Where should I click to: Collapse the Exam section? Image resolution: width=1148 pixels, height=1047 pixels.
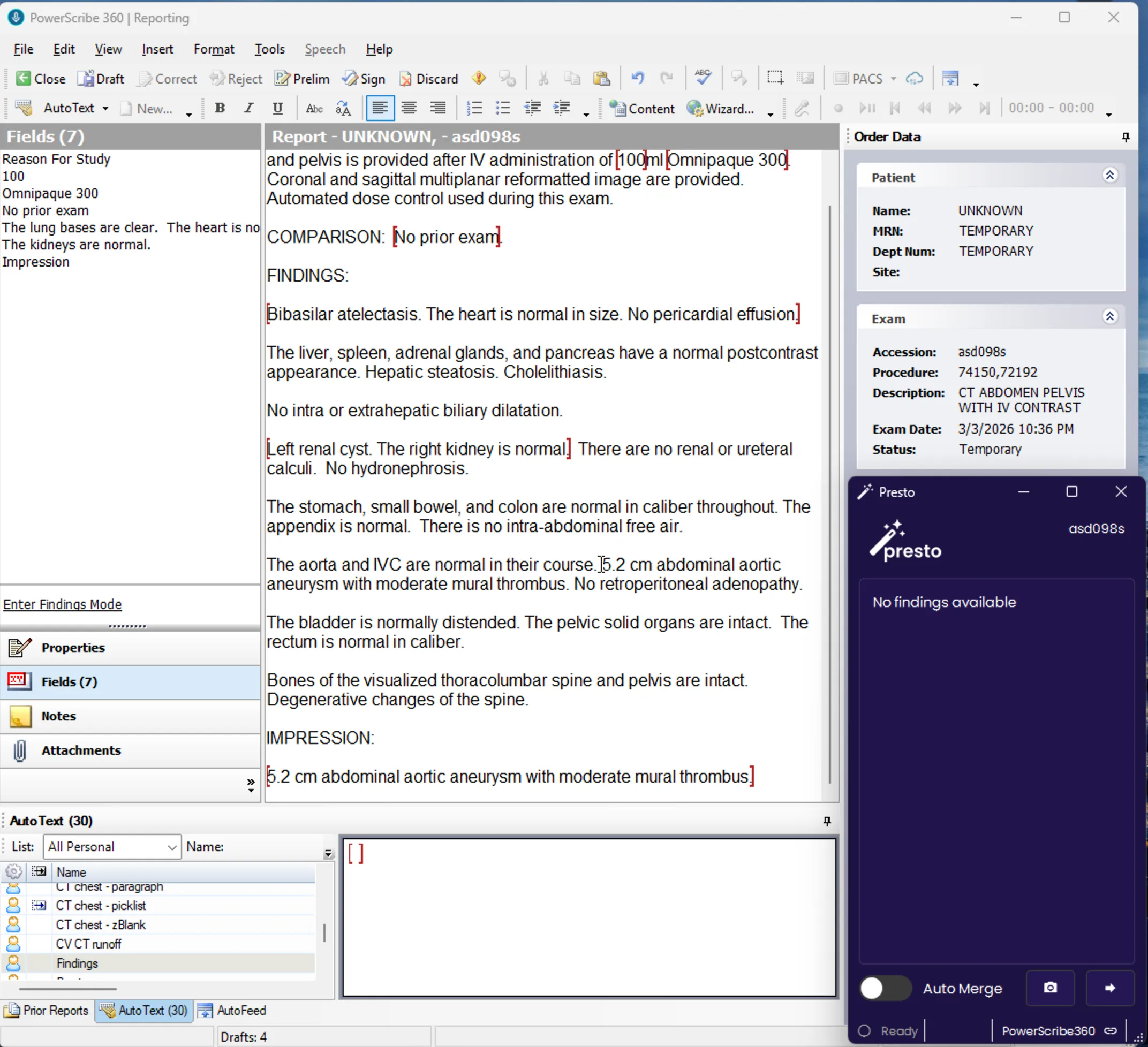pos(1110,316)
